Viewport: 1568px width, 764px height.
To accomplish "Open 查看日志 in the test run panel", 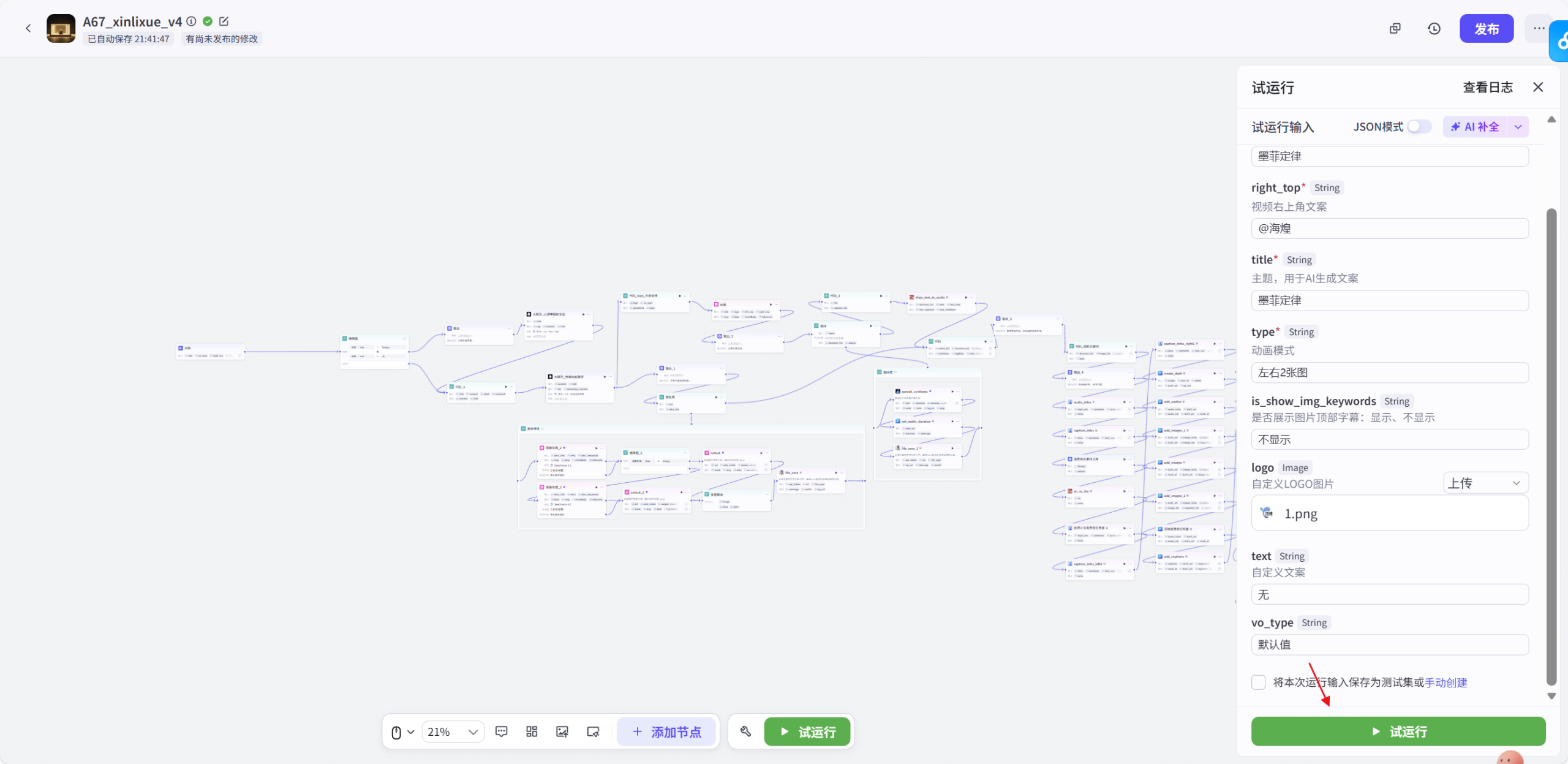I will pos(1487,88).
